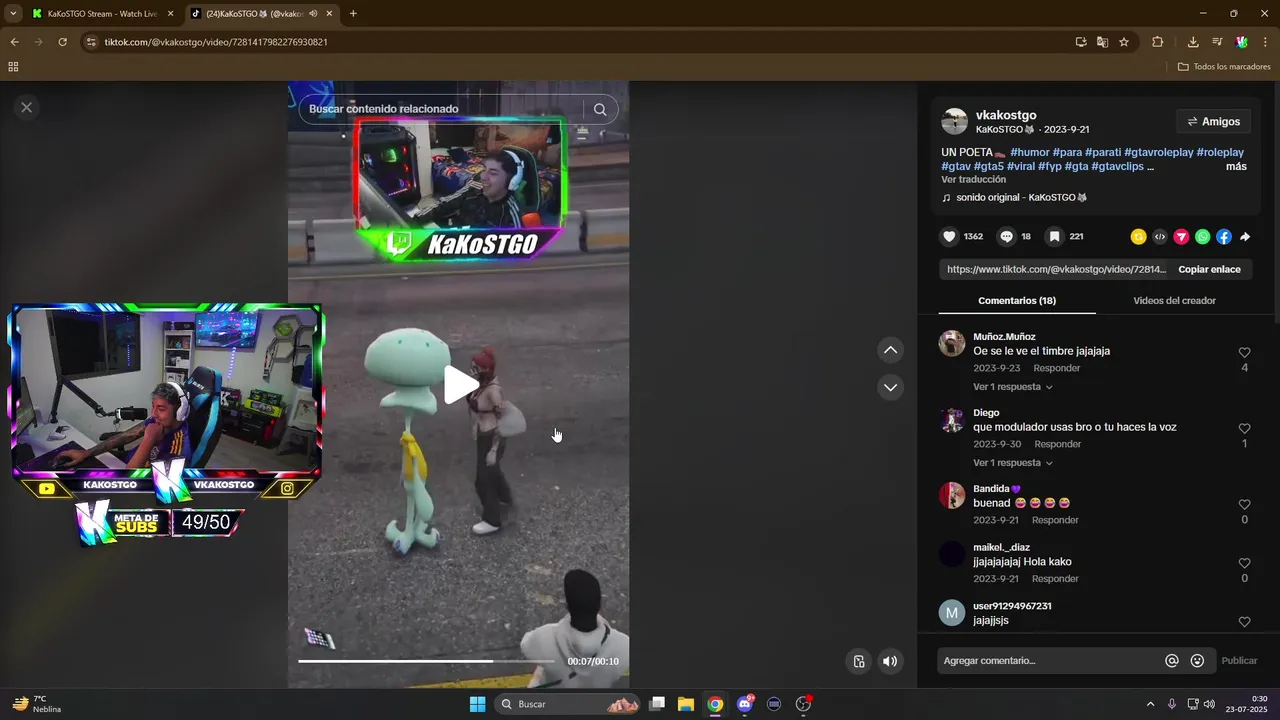Install app icon in address bar
This screenshot has height=720, width=1280.
1081,42
